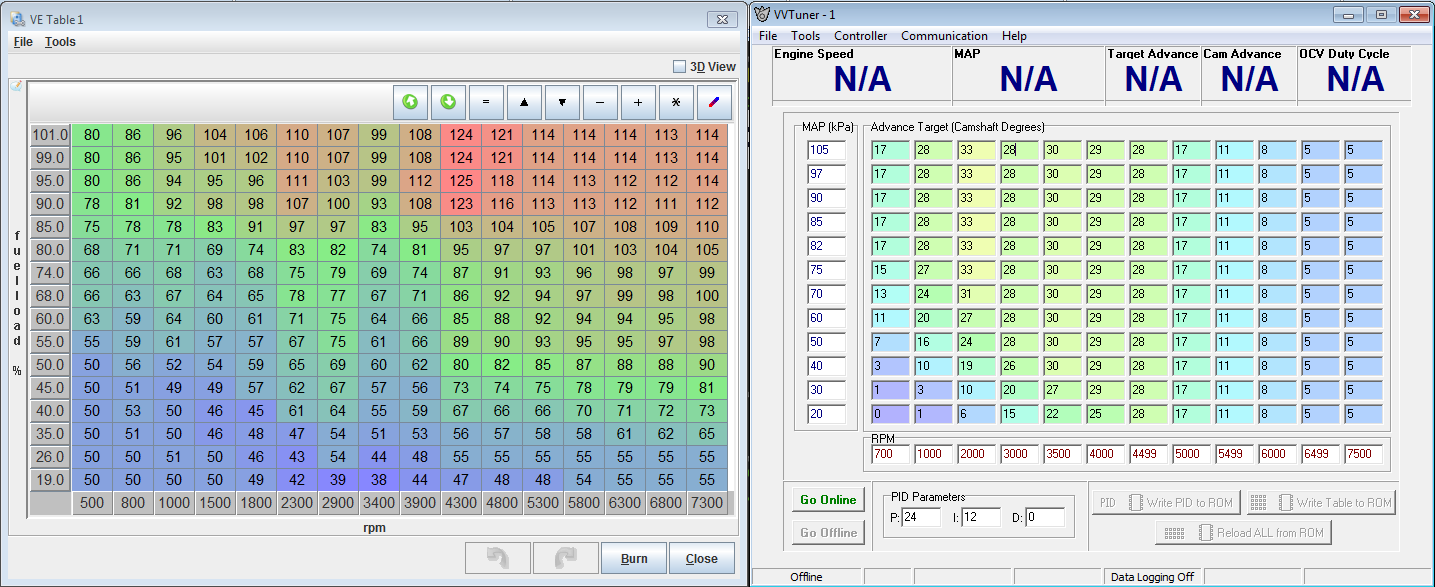Image resolution: width=1435 pixels, height=587 pixels.
Task: Edit the P value in PID Parameters
Action: [x=921, y=517]
